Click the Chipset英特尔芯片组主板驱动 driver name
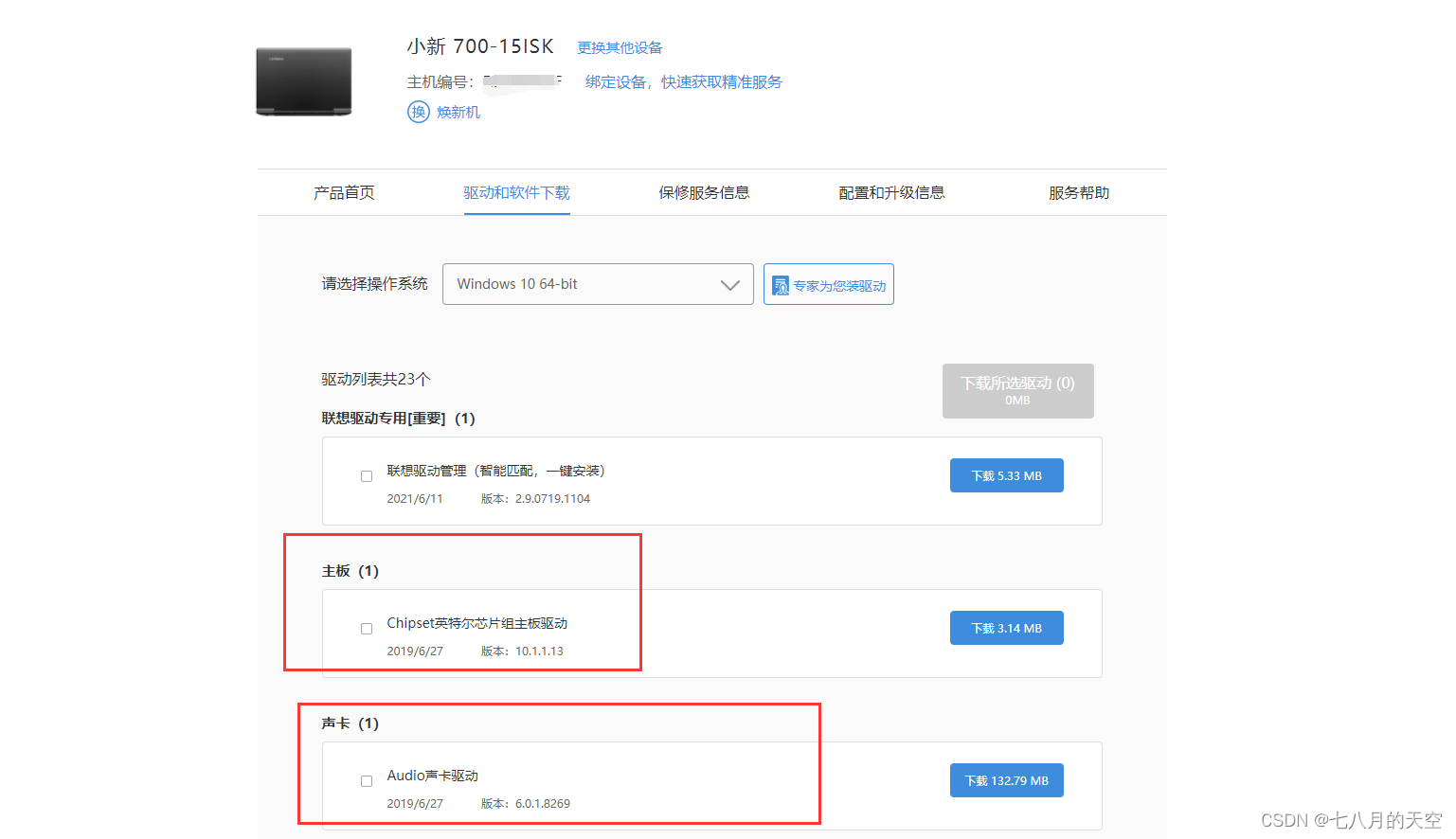This screenshot has width=1456, height=839. [477, 623]
